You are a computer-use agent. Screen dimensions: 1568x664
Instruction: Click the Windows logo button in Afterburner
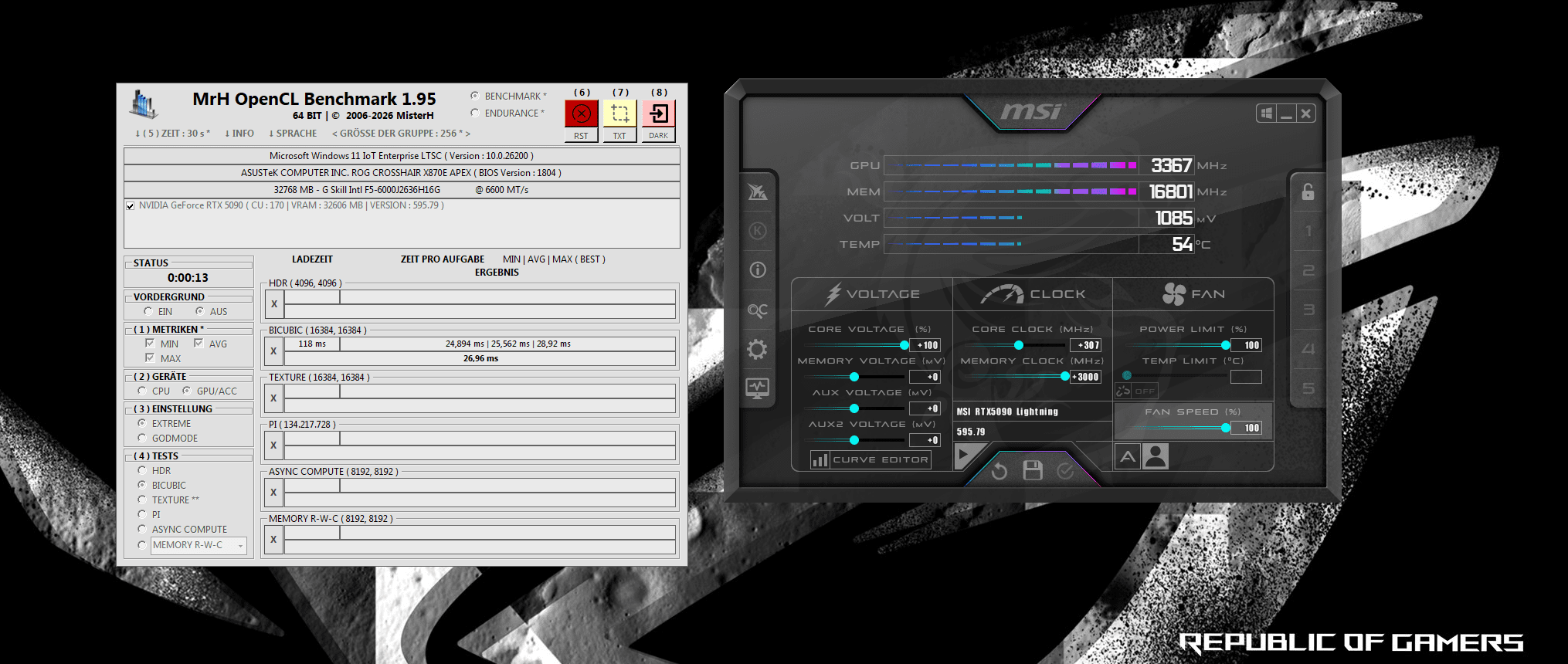coord(1267,113)
